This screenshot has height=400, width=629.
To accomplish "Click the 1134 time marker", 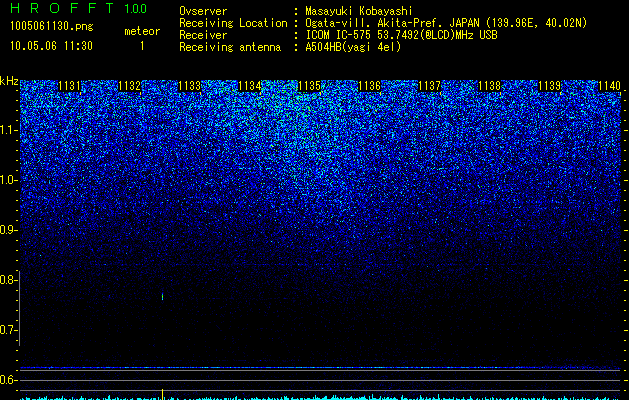I will pos(250,86).
